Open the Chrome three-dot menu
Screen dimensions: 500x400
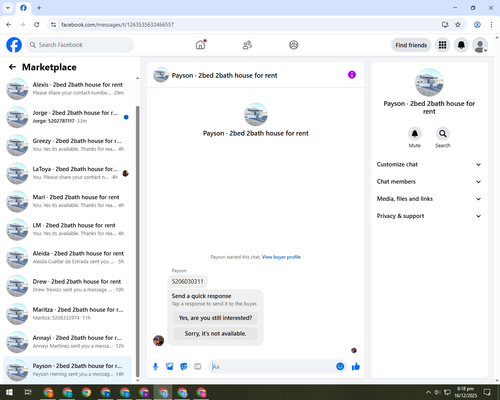point(491,25)
